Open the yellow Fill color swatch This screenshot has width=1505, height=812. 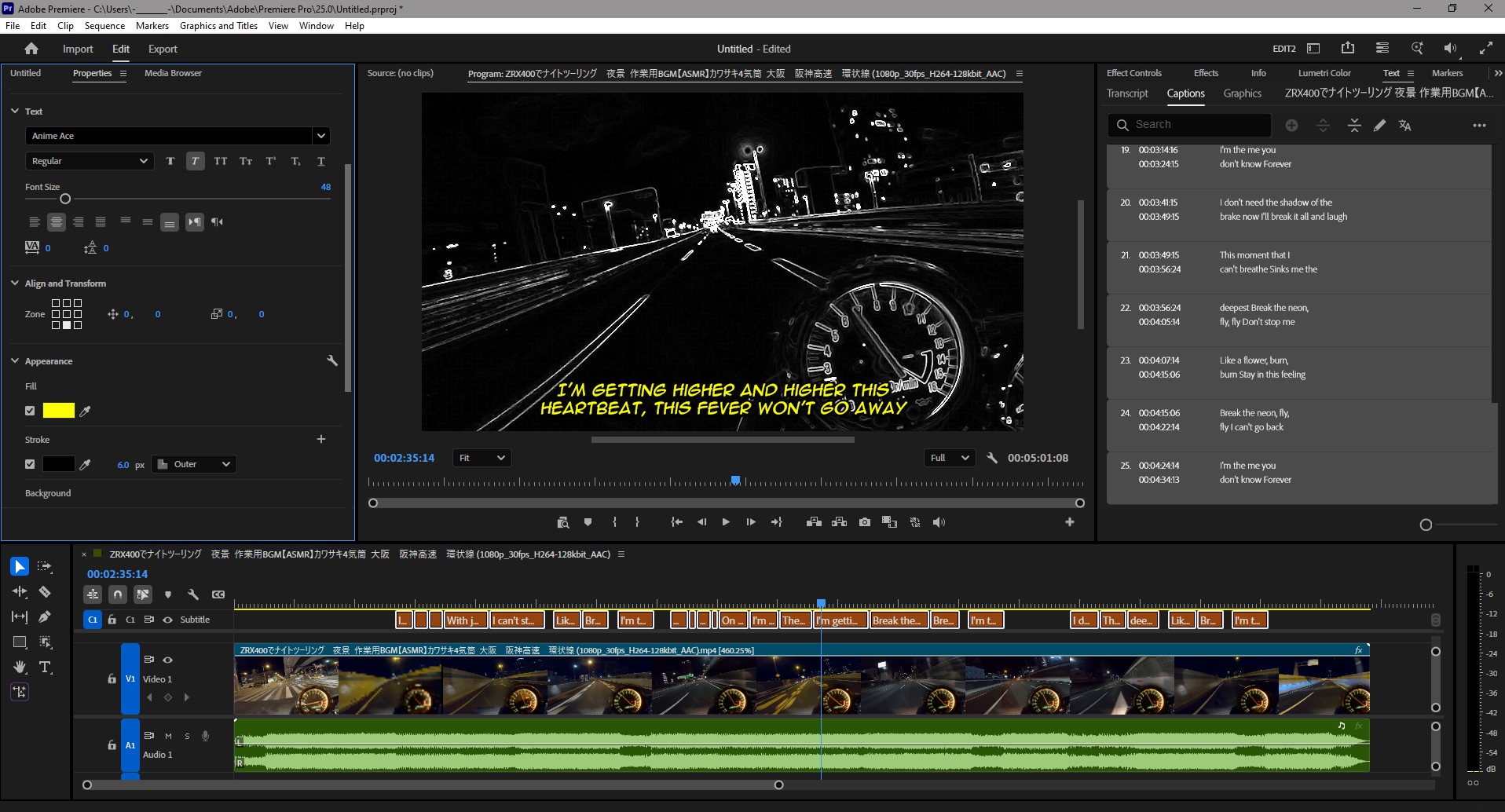point(58,411)
